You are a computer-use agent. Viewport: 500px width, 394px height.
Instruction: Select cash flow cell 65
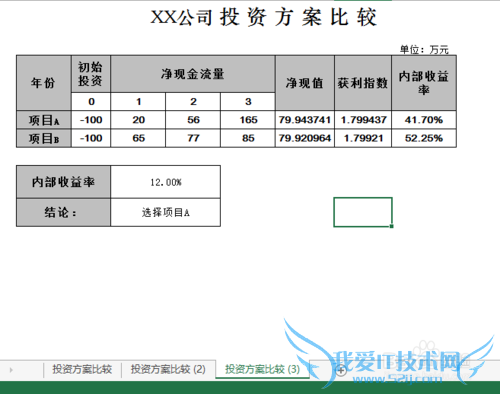tap(138, 138)
